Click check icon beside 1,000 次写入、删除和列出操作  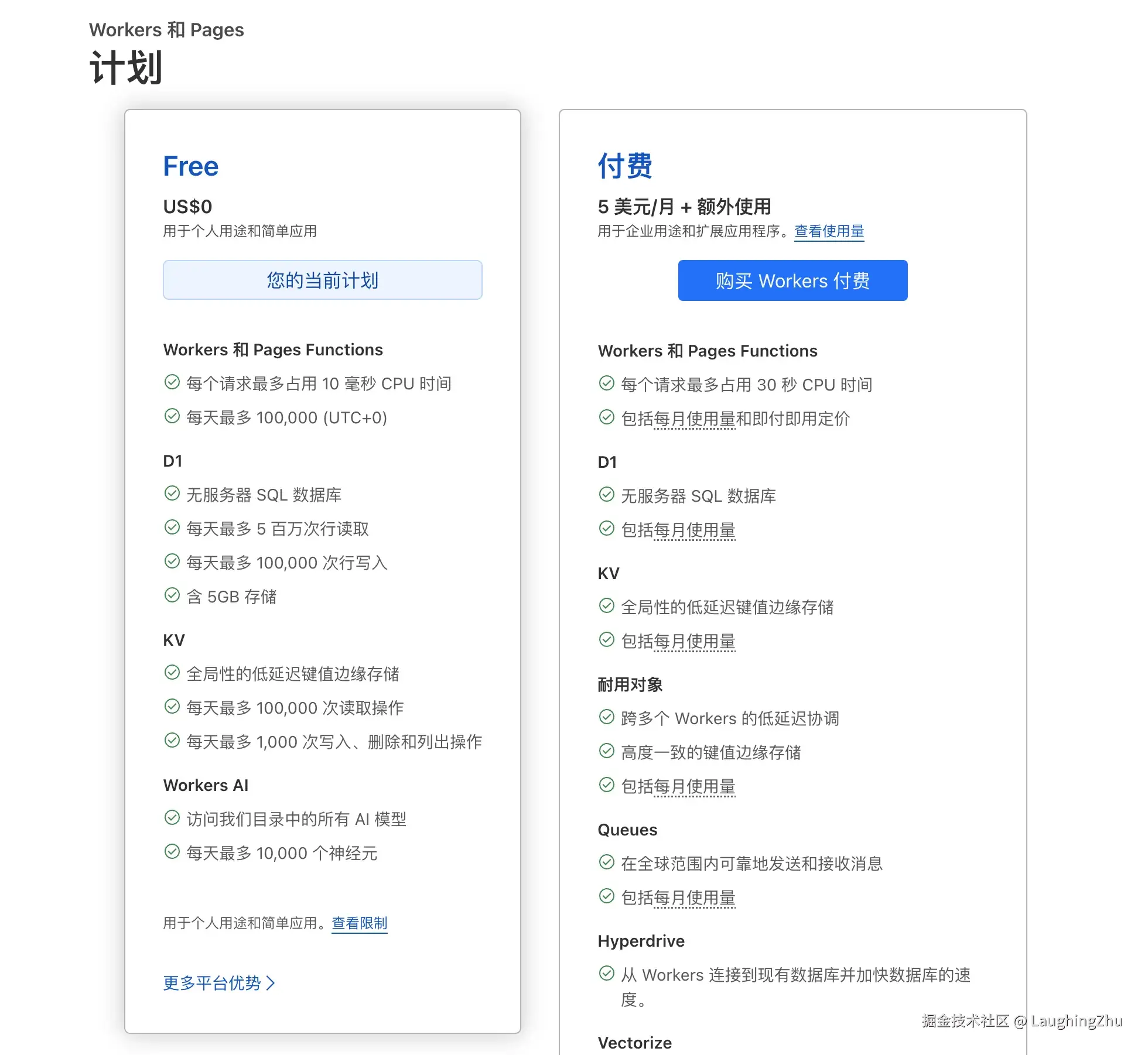tap(172, 741)
